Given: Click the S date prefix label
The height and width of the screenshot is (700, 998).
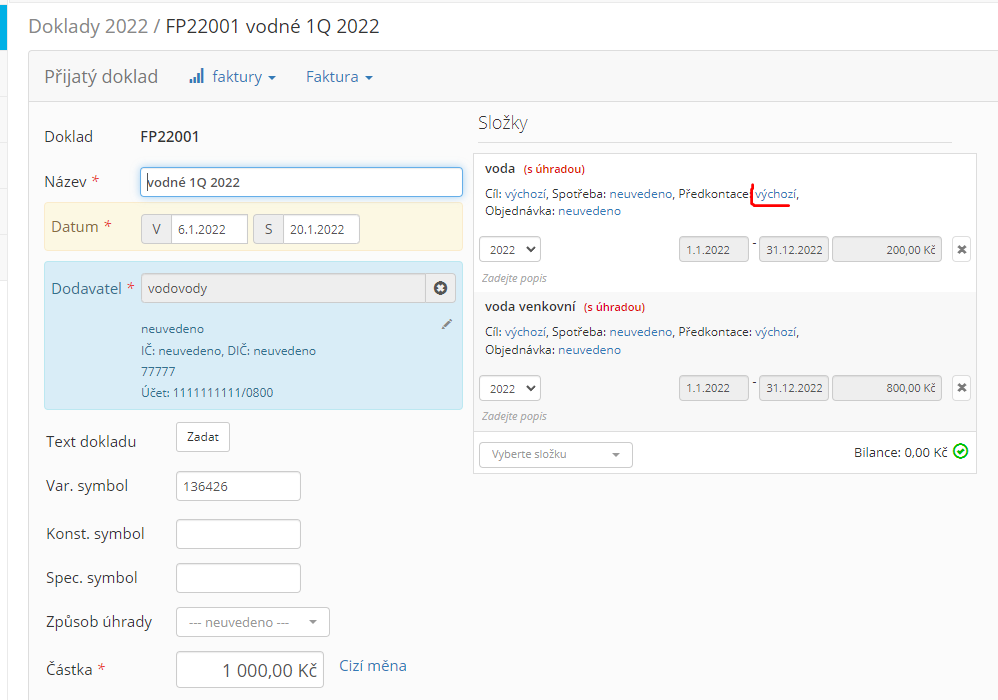Looking at the screenshot, I should pyautogui.click(x=268, y=229).
